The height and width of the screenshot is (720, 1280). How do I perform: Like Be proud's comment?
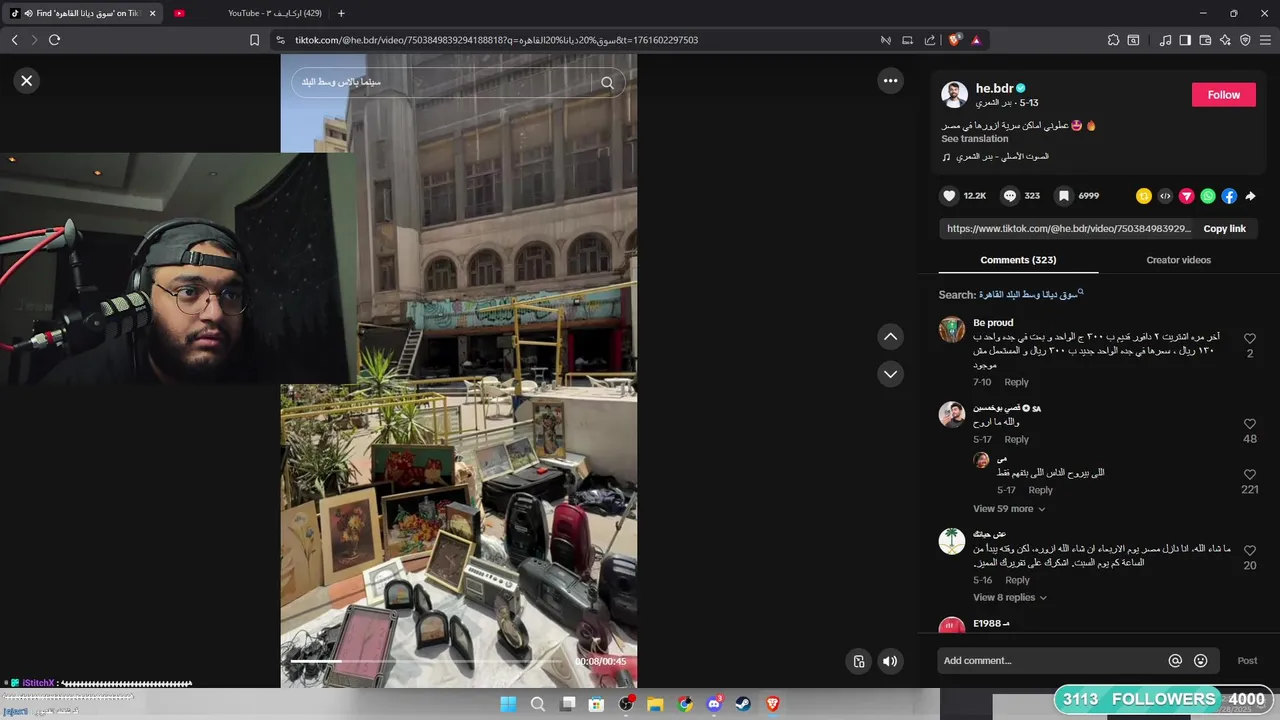pos(1250,339)
